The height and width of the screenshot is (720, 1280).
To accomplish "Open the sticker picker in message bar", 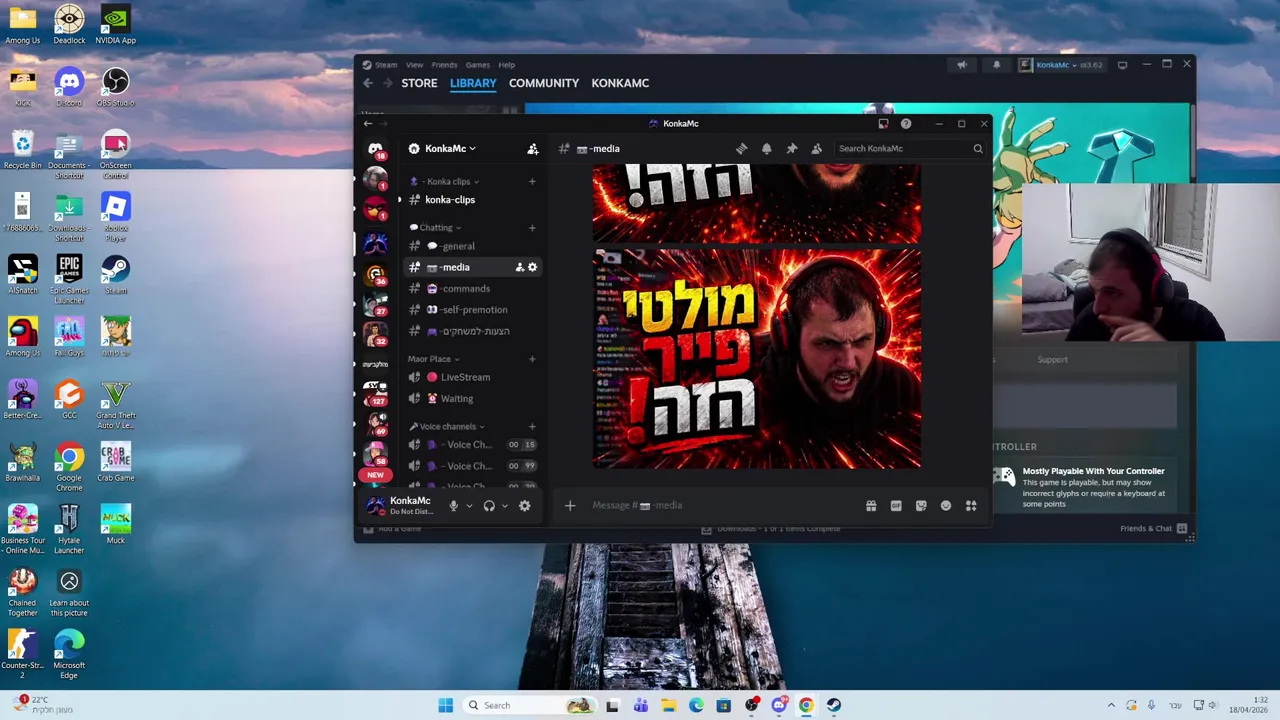I will [921, 506].
